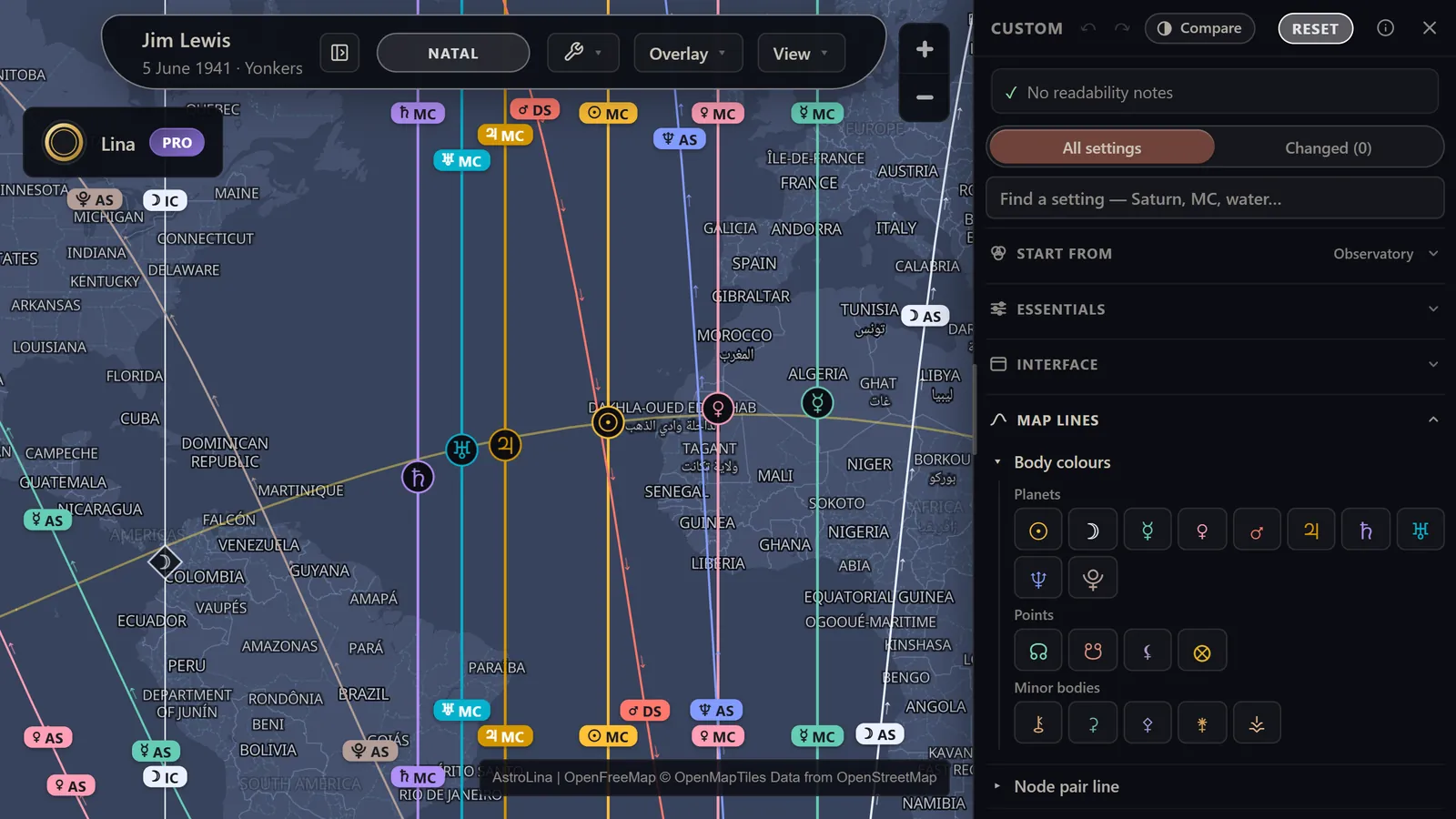This screenshot has height=819, width=1456.
Task: Click the PRO badge next to Lina
Action: (x=177, y=143)
